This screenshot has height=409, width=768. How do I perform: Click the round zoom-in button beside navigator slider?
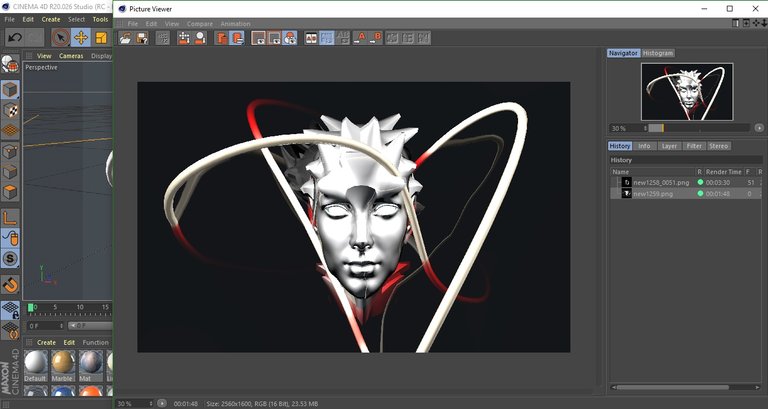pos(759,128)
